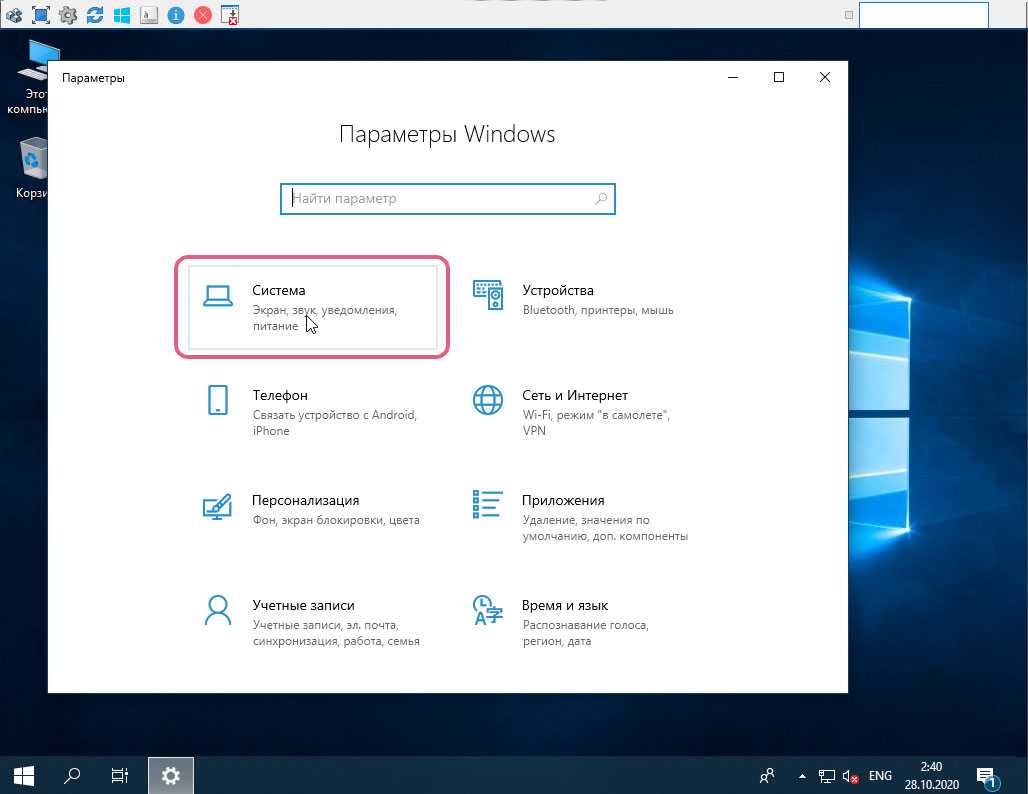
Task: Click the fullscreen frame icon in top toolbar
Action: click(x=41, y=14)
